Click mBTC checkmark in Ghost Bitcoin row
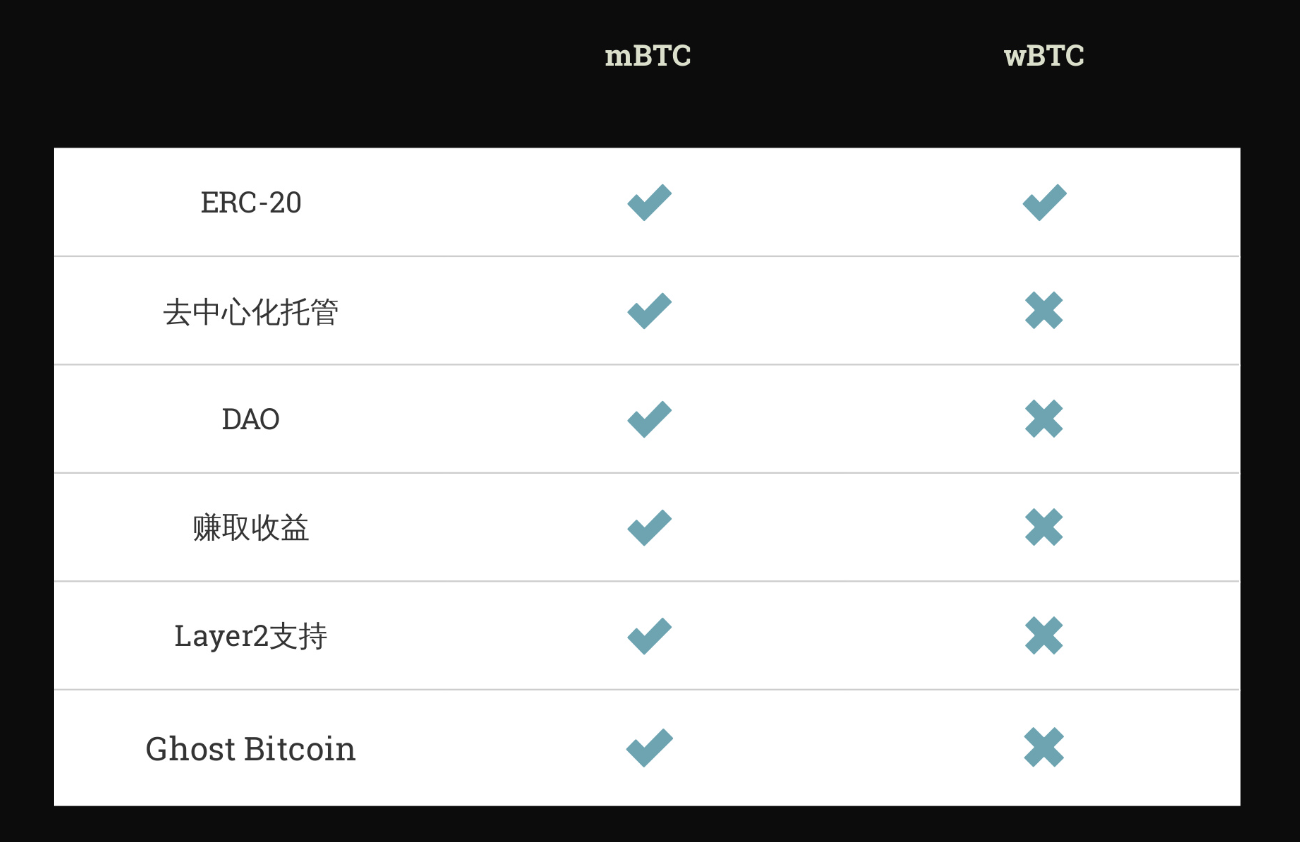Image resolution: width=1300 pixels, height=842 pixels. coord(649,748)
